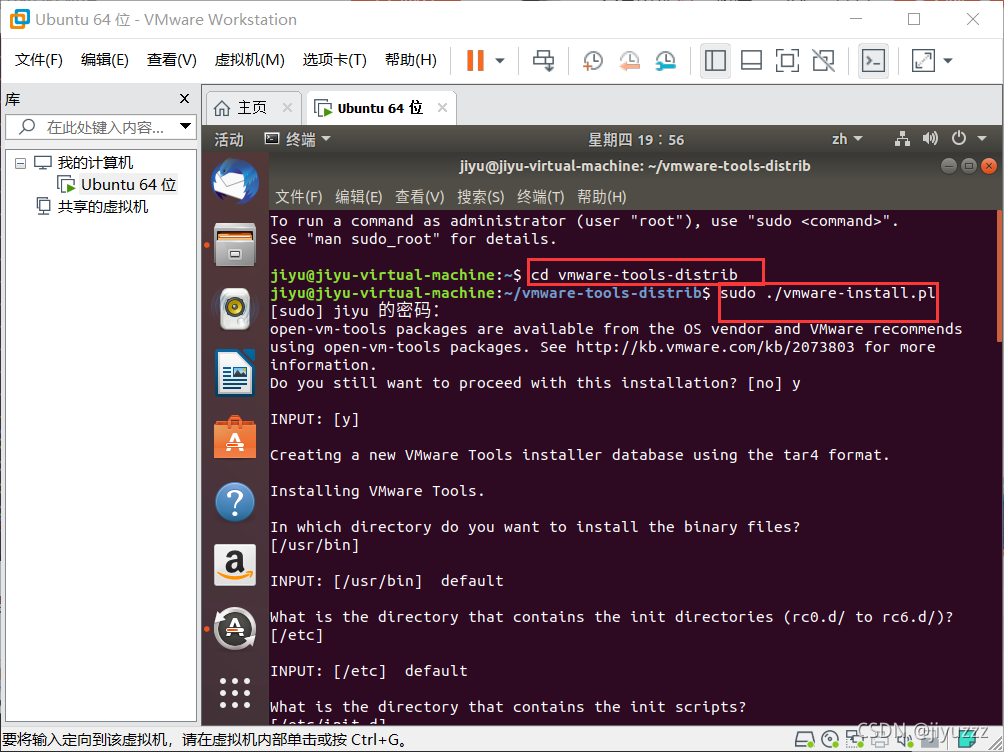Click the orange pause virtual machine button

tap(475, 61)
